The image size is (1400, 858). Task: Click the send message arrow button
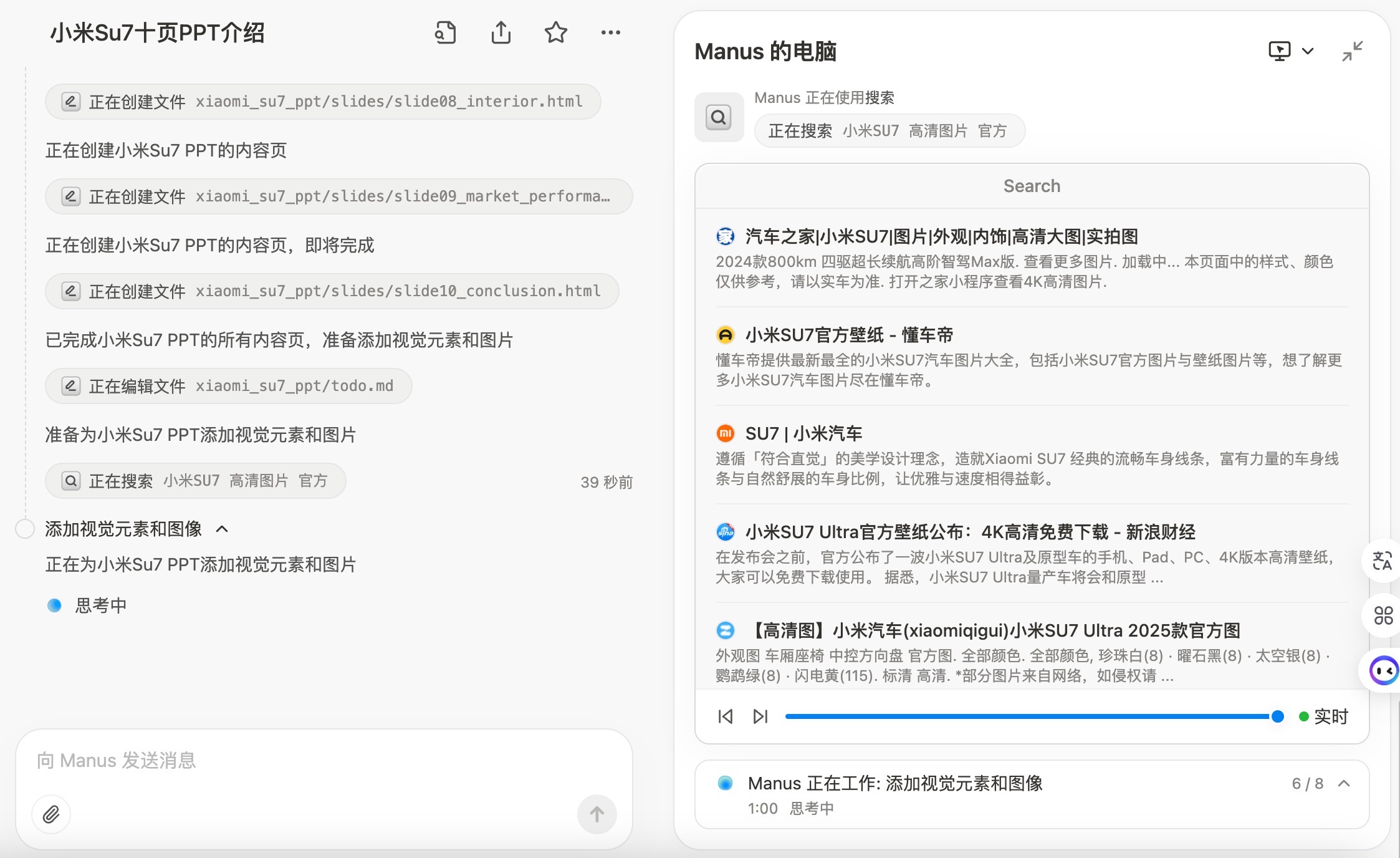click(x=597, y=814)
